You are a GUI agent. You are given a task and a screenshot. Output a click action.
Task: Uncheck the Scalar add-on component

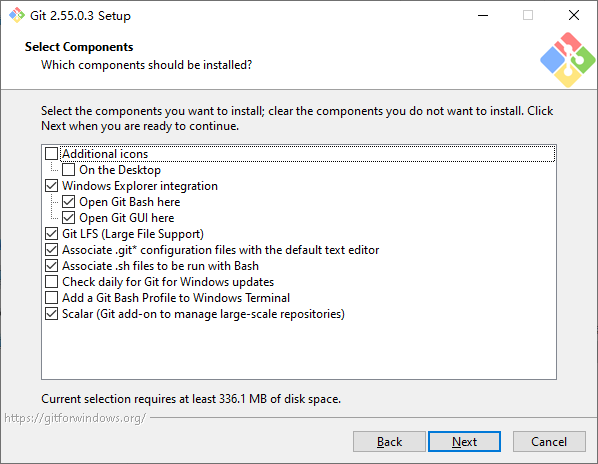click(x=51, y=314)
